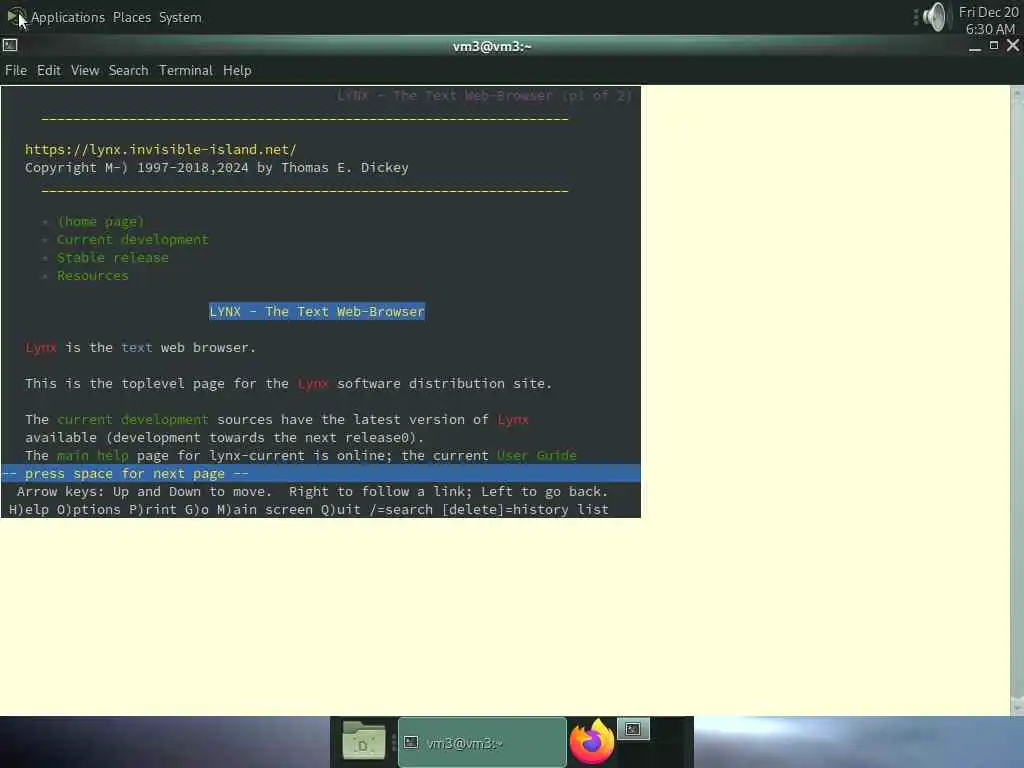The width and height of the screenshot is (1024, 768).
Task: Follow the 'main help' link
Action: (93, 455)
